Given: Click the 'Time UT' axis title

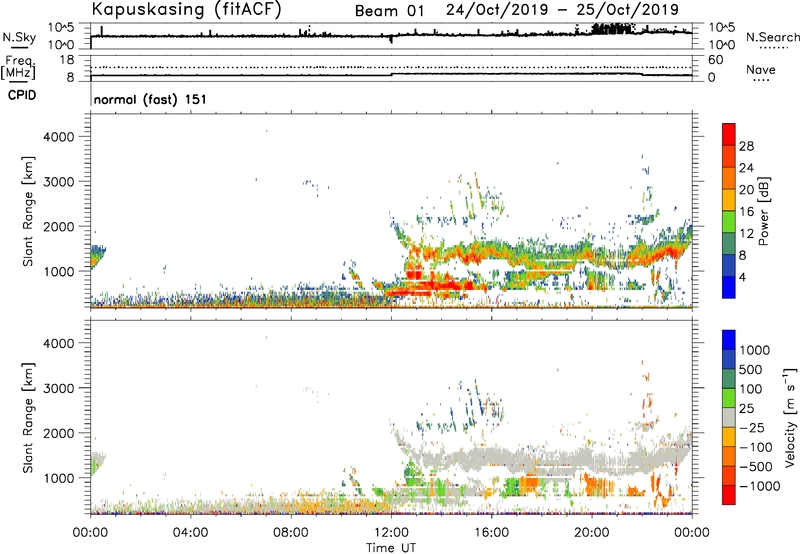Looking at the screenshot, I should [391, 548].
